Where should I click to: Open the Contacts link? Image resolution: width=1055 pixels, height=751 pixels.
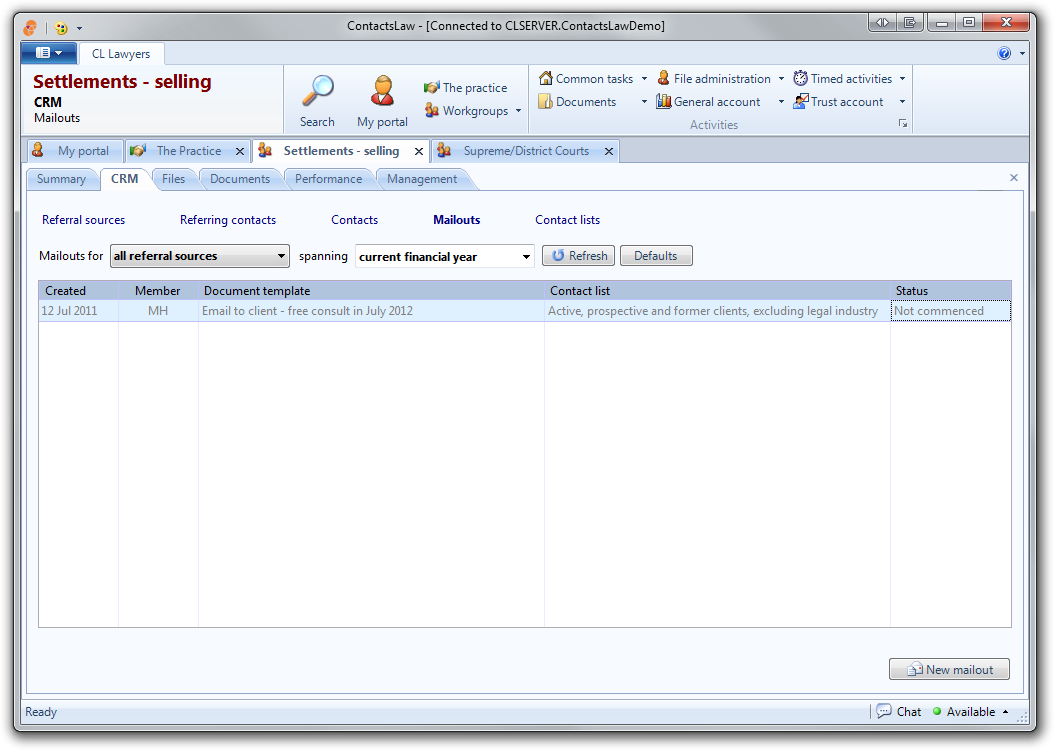355,220
